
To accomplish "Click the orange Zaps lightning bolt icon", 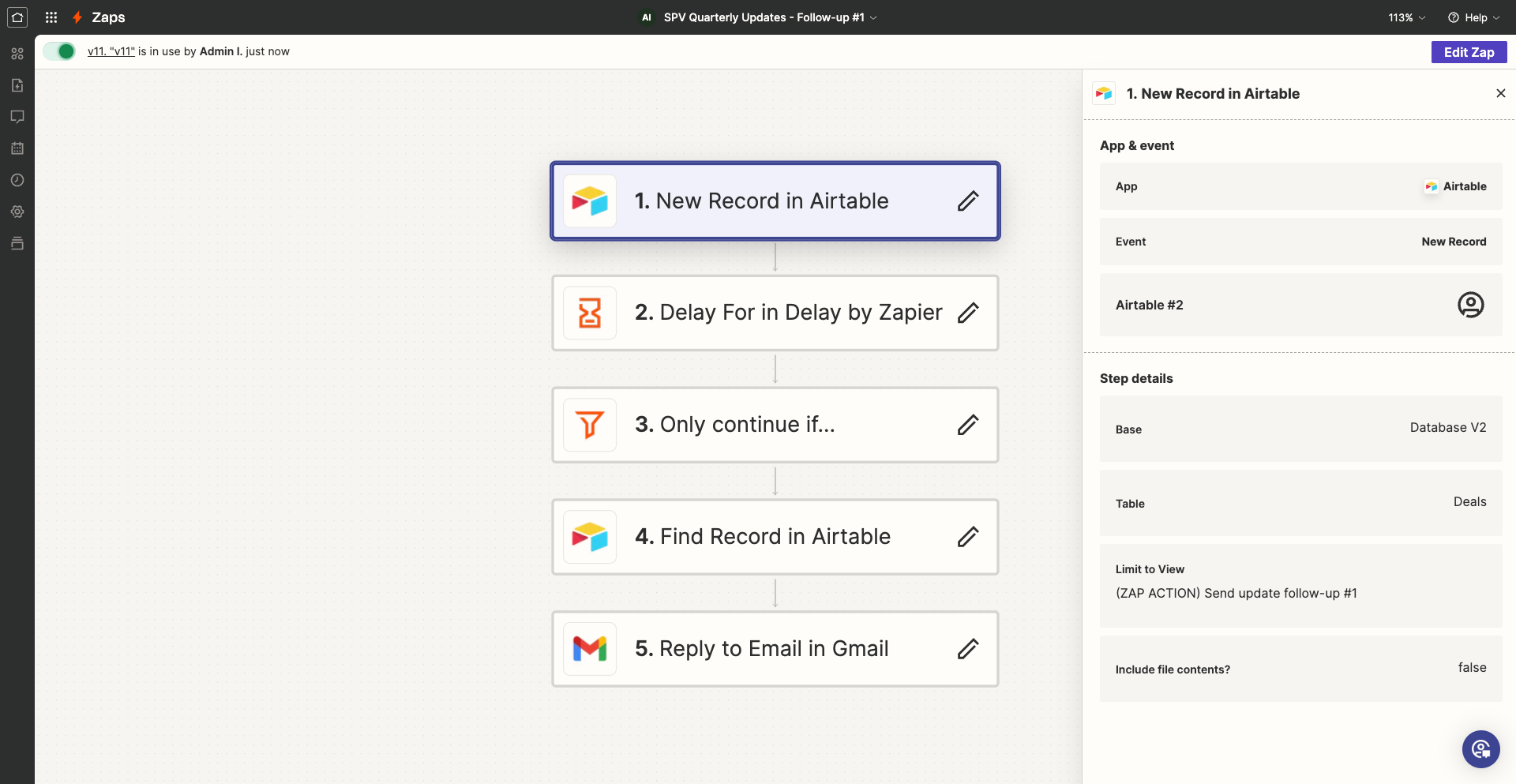I will tap(77, 17).
